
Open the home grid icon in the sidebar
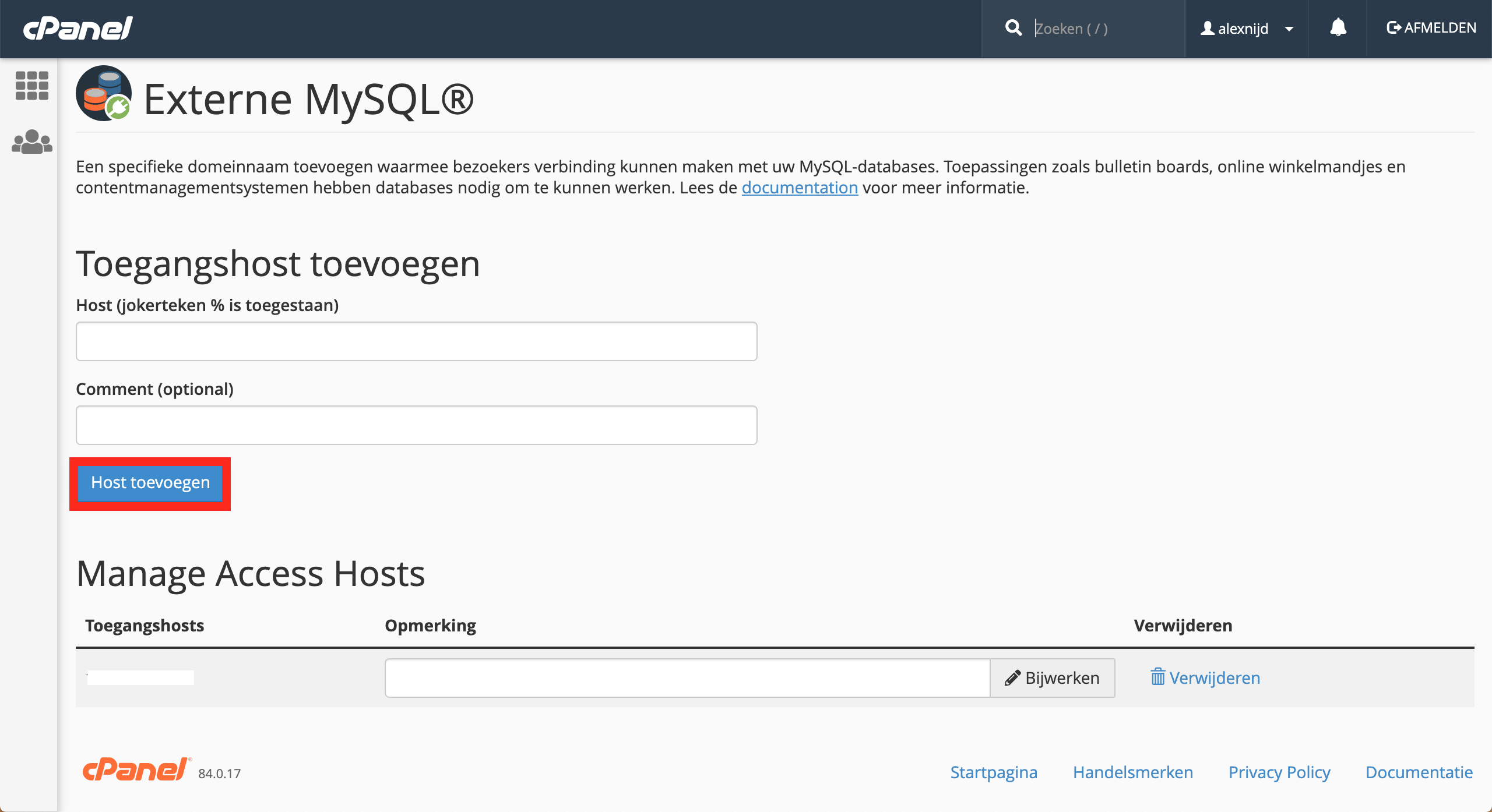coord(32,86)
